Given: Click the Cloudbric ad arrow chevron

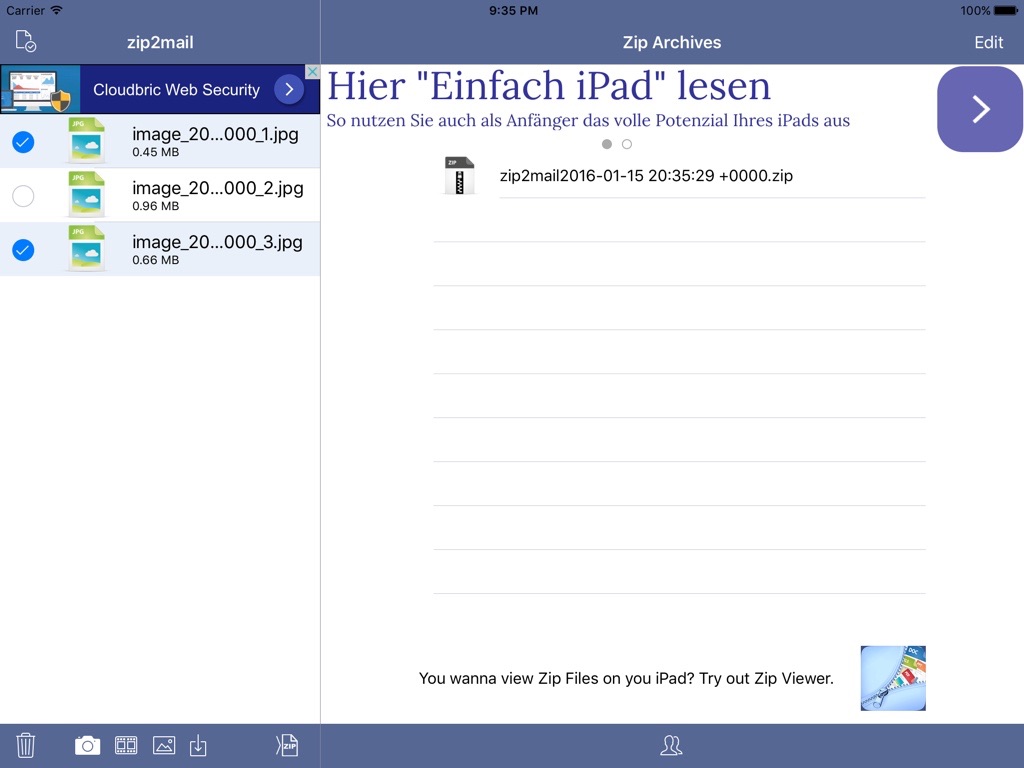Looking at the screenshot, I should coord(289,89).
